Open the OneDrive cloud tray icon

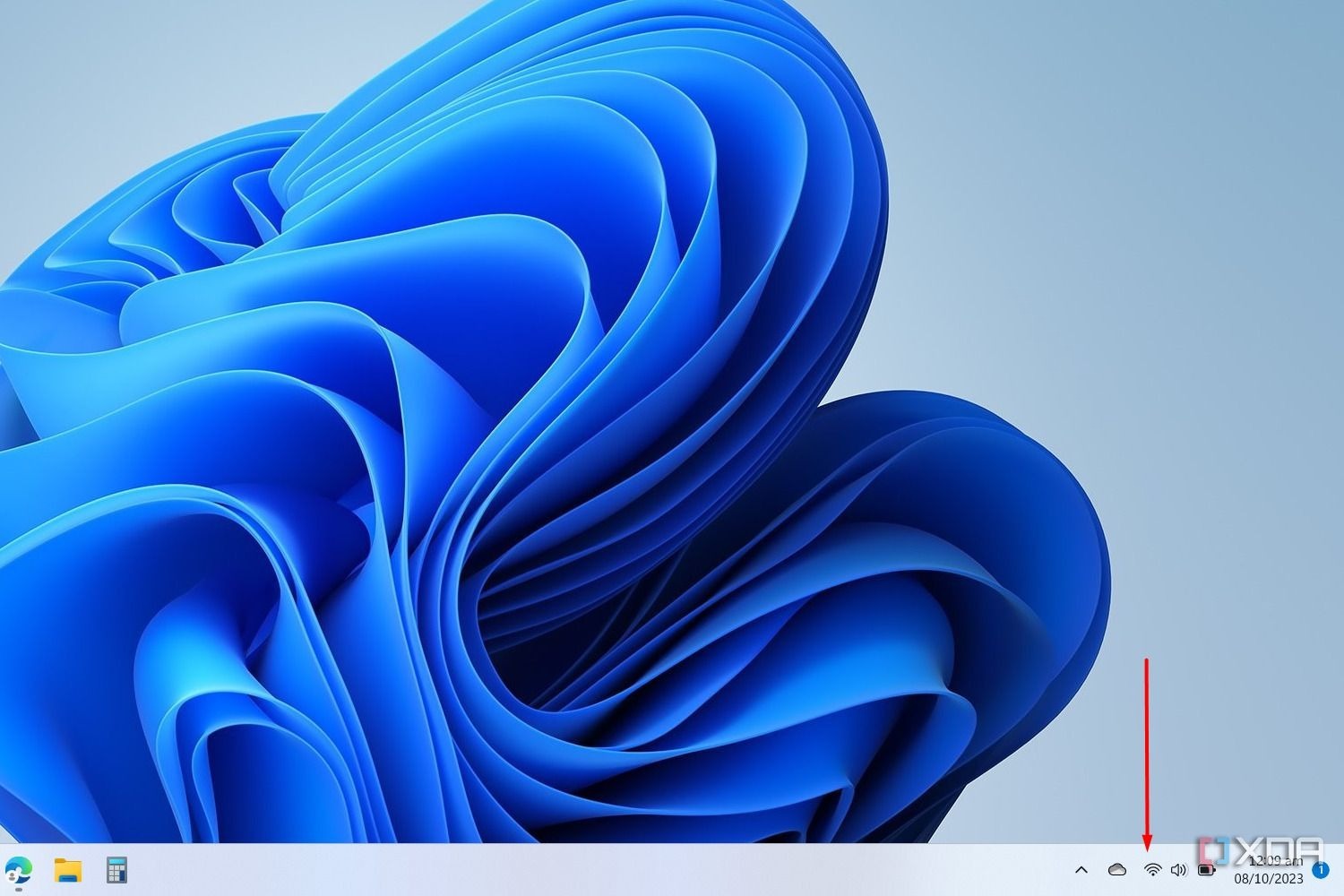(x=1116, y=869)
